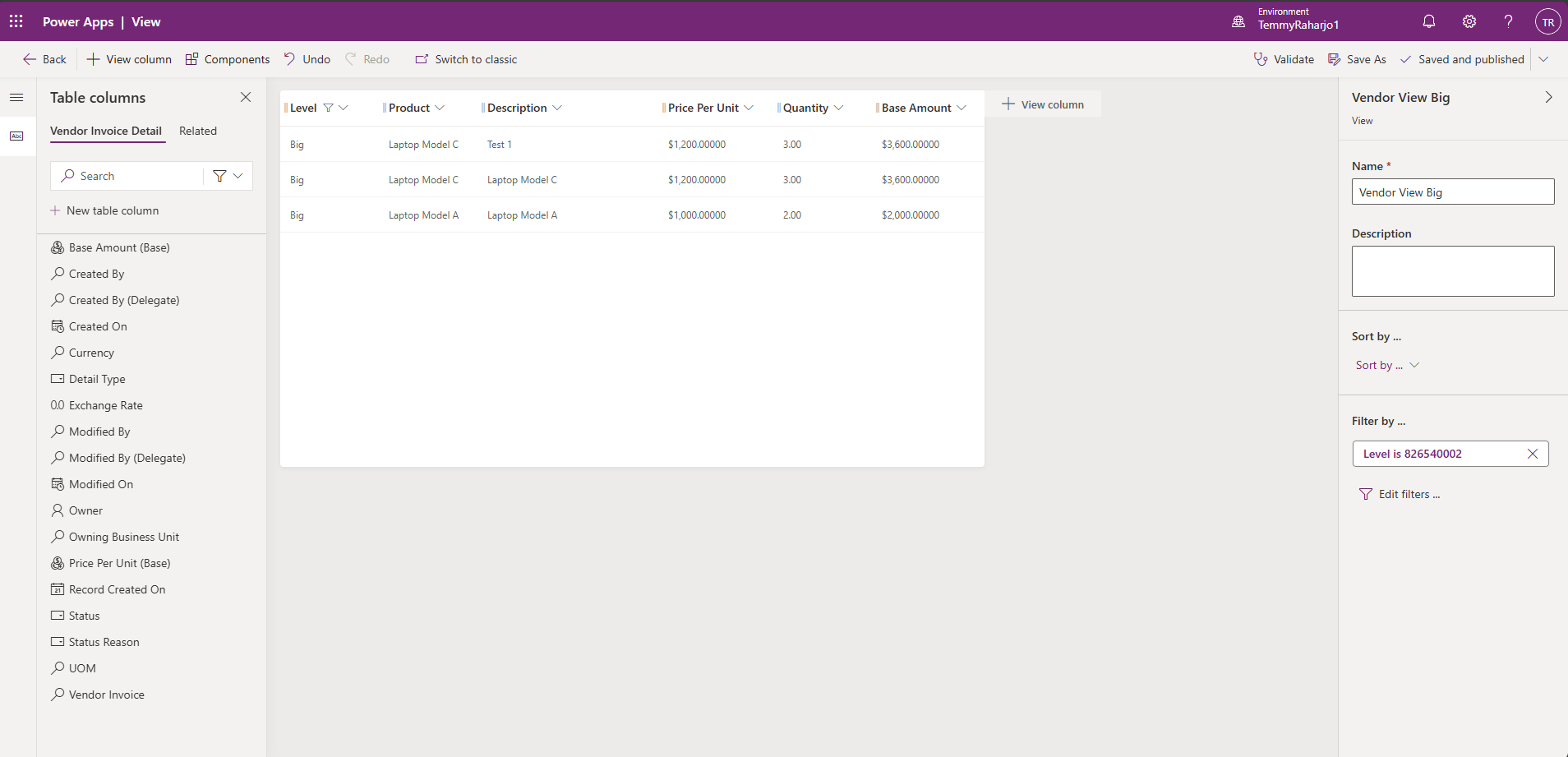Add the UOM column
This screenshot has width=1568, height=757.
74,668
